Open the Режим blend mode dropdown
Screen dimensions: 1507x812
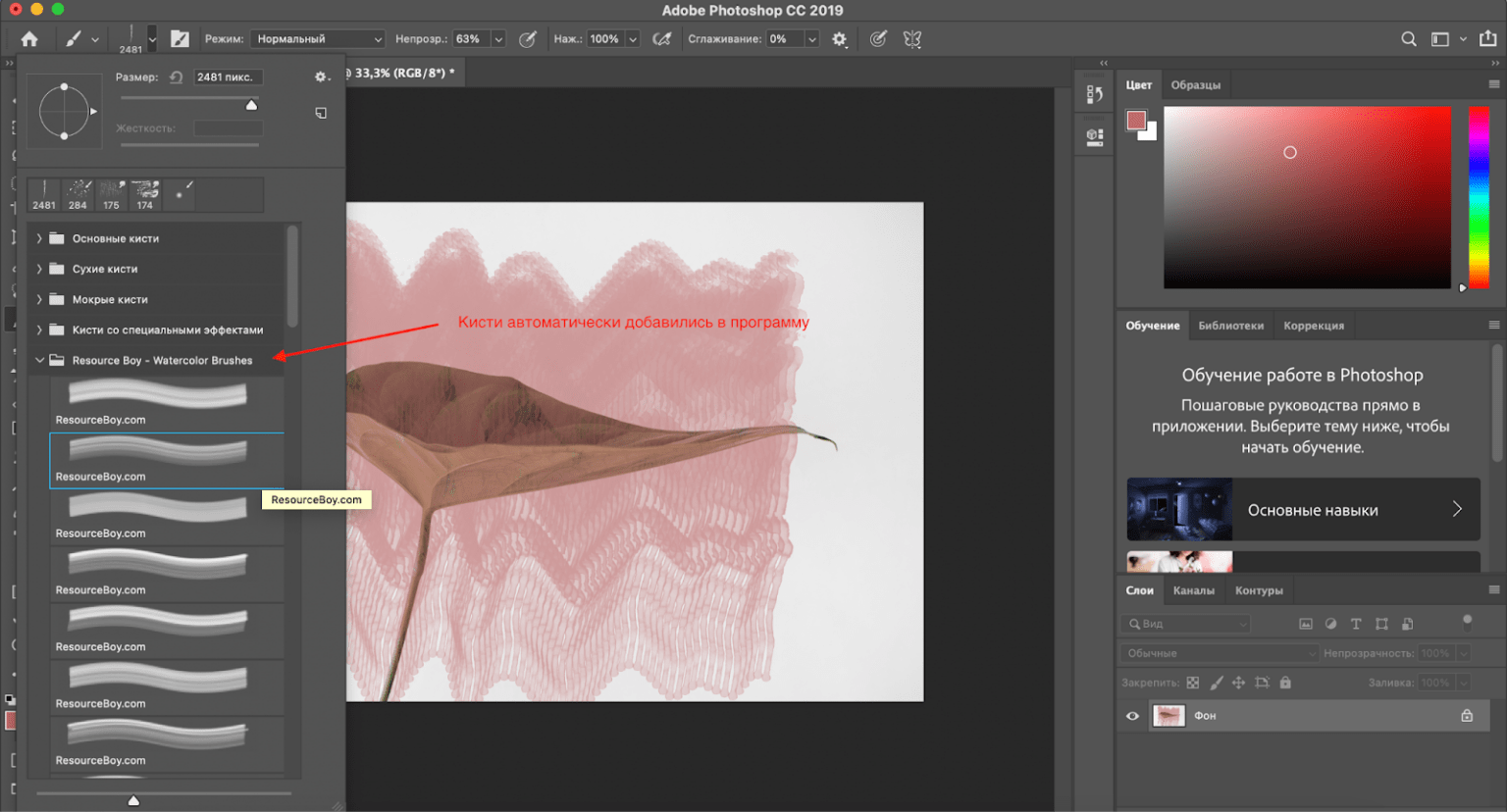coord(318,39)
